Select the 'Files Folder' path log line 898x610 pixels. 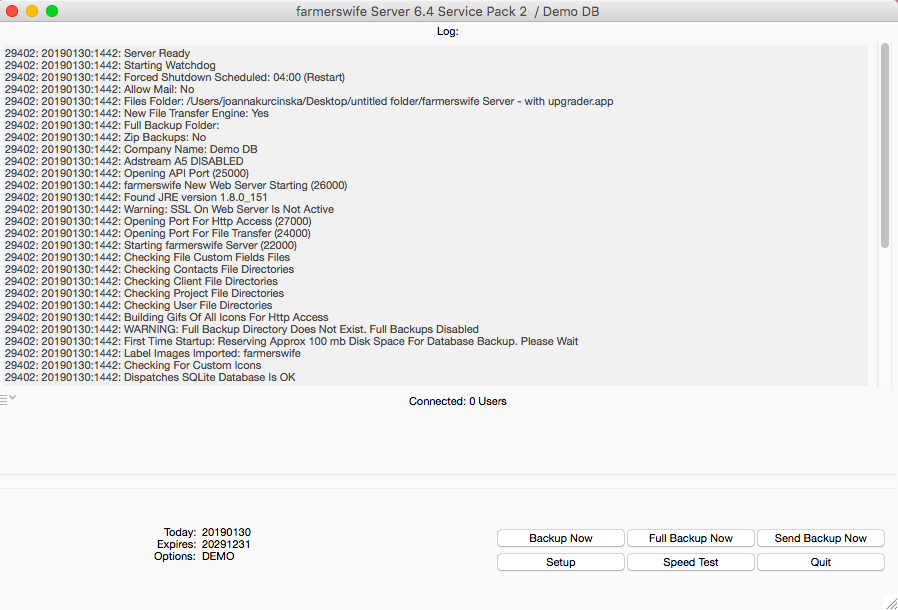click(309, 101)
